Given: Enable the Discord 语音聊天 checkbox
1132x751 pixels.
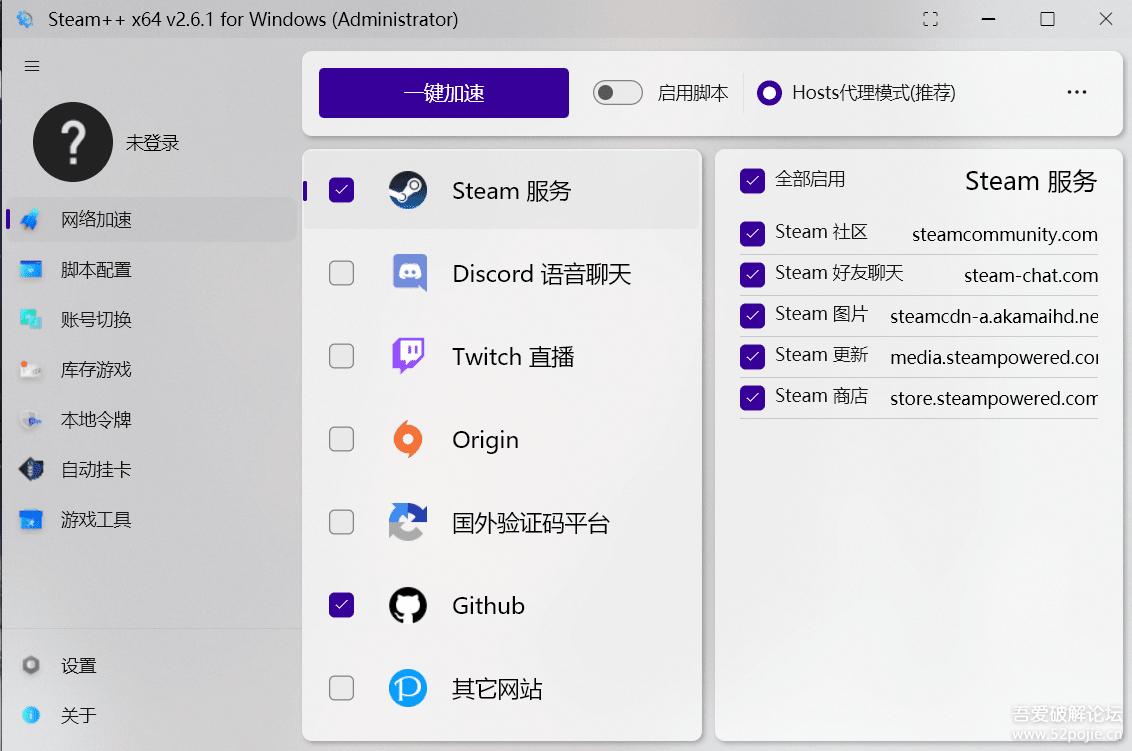Looking at the screenshot, I should (342, 273).
